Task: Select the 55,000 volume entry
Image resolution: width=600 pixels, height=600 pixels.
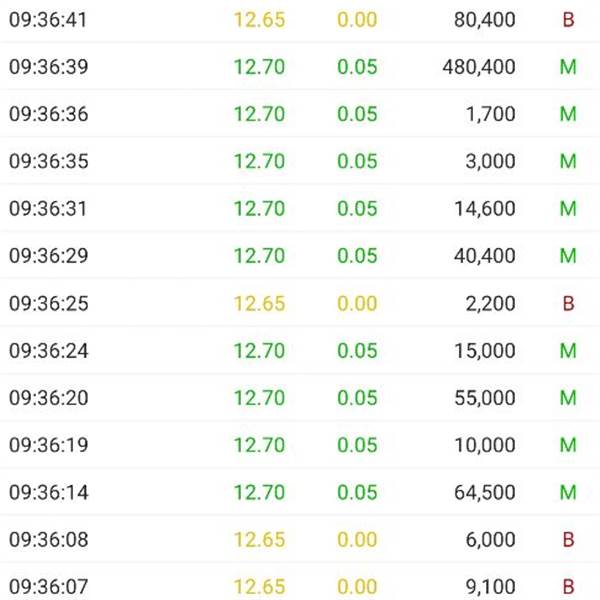Action: [x=484, y=398]
